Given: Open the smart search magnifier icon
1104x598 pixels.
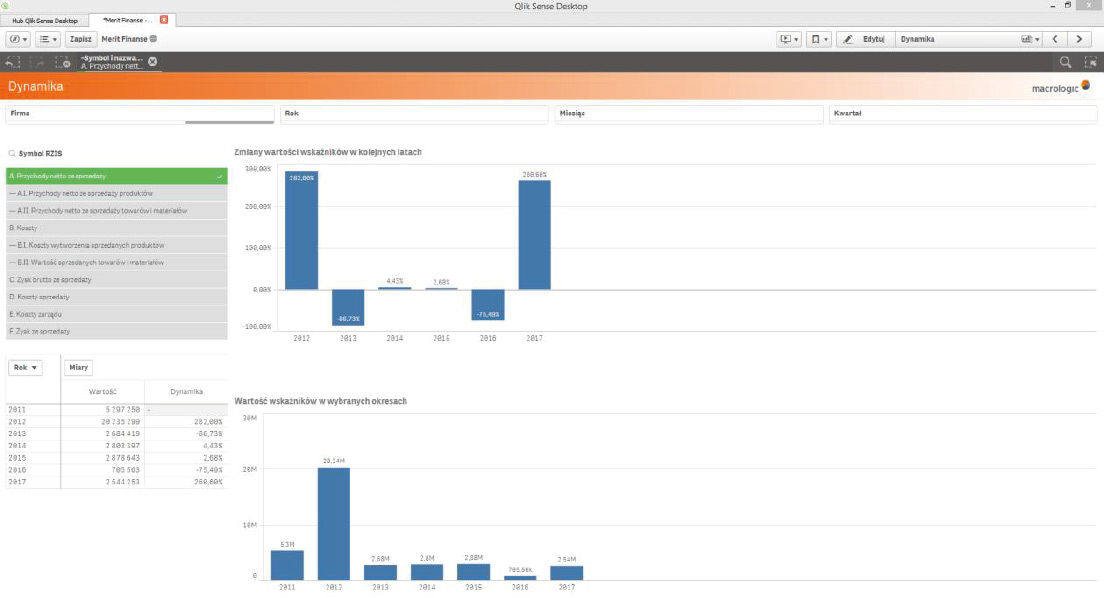Looking at the screenshot, I should click(x=1066, y=62).
